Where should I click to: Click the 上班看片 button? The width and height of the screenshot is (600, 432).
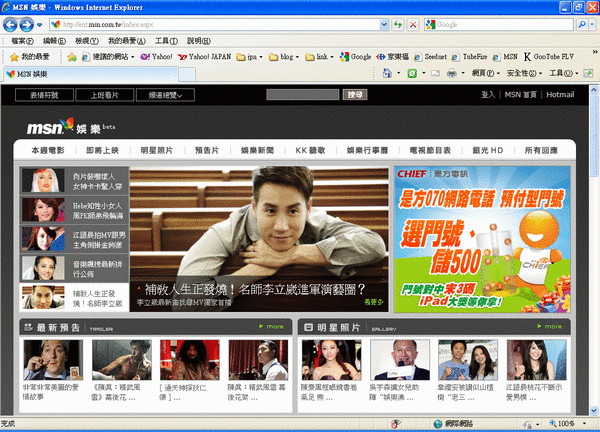[105, 95]
